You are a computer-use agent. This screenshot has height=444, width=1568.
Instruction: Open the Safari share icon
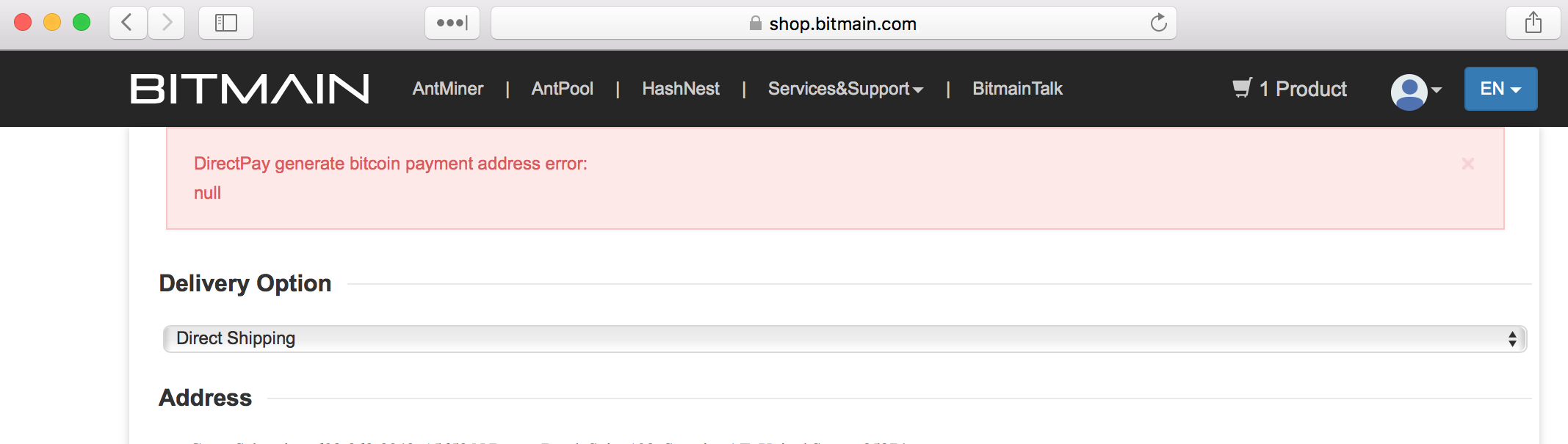tap(1533, 23)
